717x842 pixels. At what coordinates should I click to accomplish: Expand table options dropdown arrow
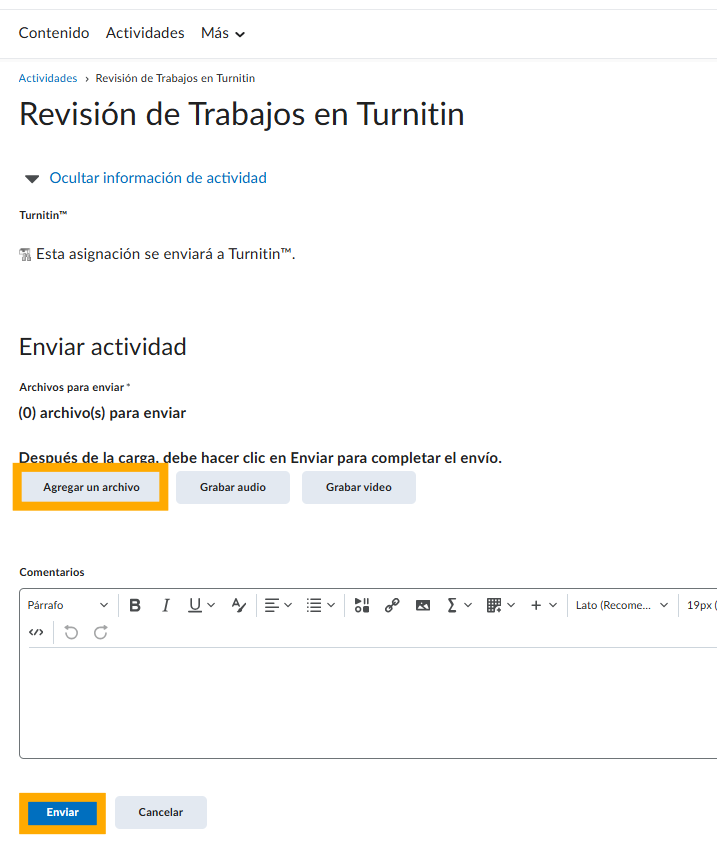click(511, 605)
